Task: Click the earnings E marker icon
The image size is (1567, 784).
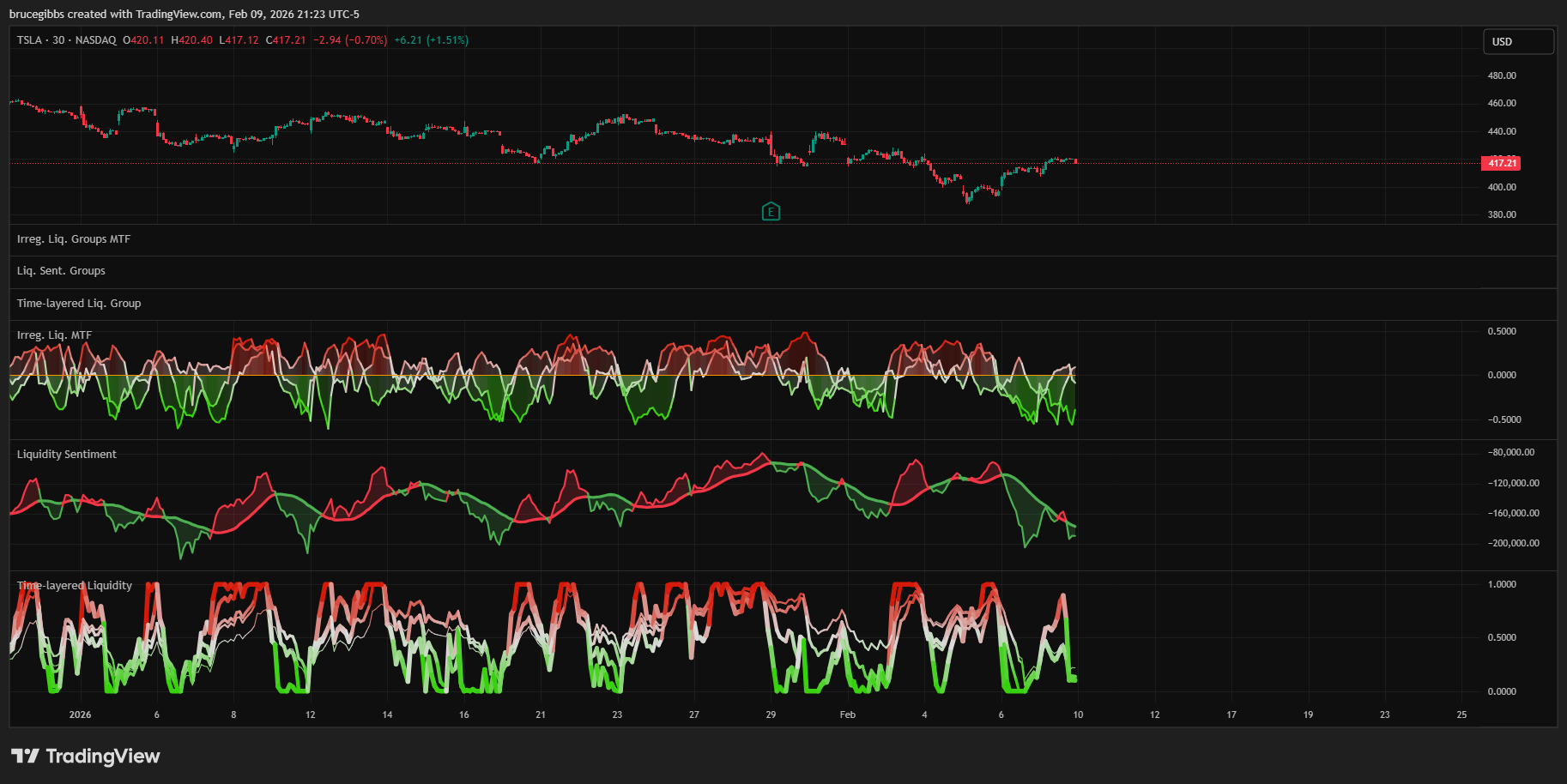Action: [x=771, y=212]
